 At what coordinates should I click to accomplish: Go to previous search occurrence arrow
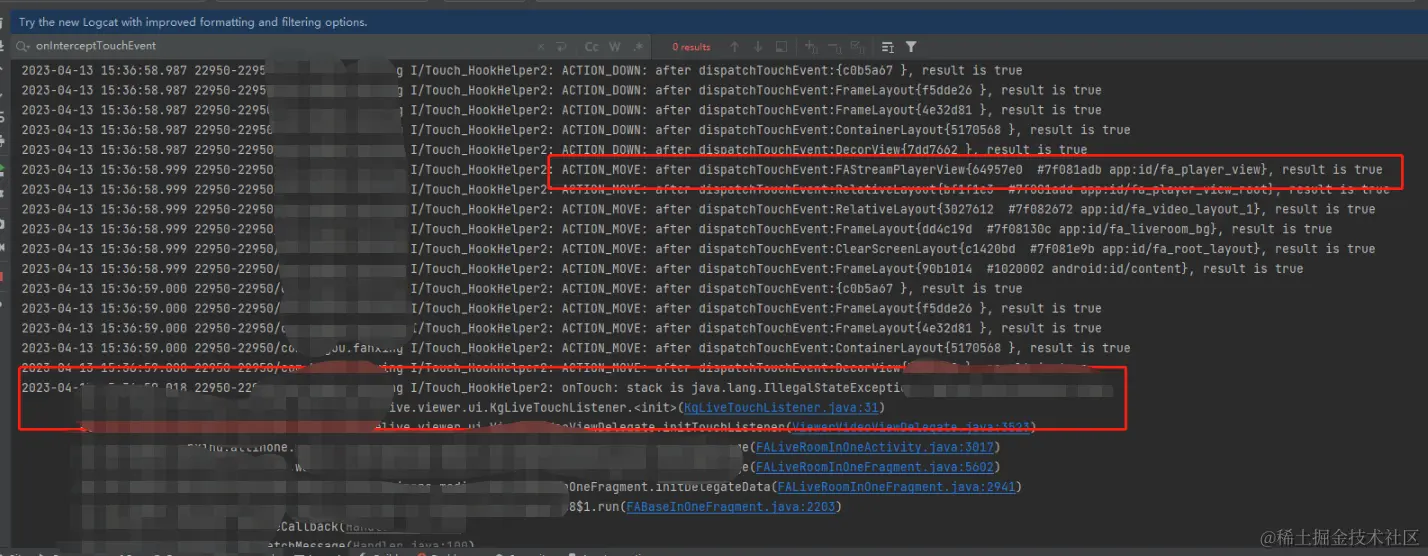[x=734, y=47]
